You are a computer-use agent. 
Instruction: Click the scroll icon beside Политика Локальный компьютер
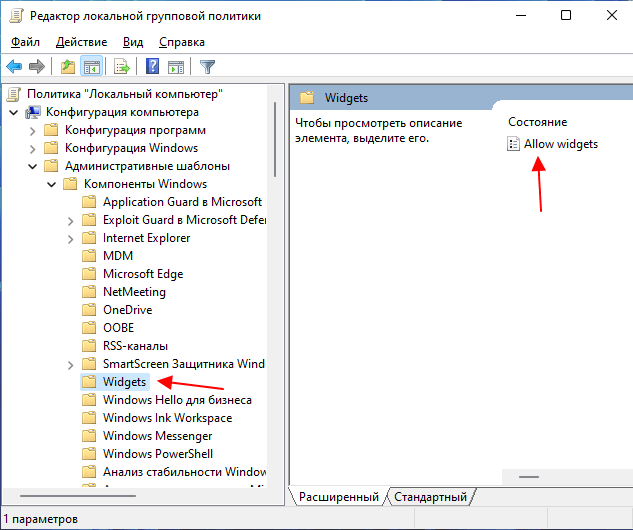tap(13, 94)
